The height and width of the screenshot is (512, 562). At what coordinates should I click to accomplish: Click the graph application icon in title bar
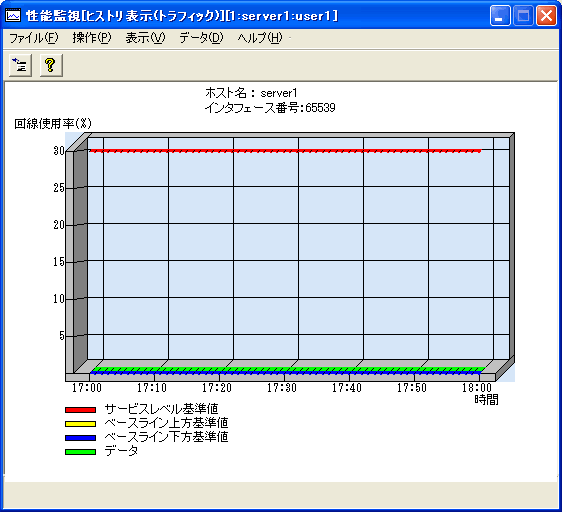[13, 15]
